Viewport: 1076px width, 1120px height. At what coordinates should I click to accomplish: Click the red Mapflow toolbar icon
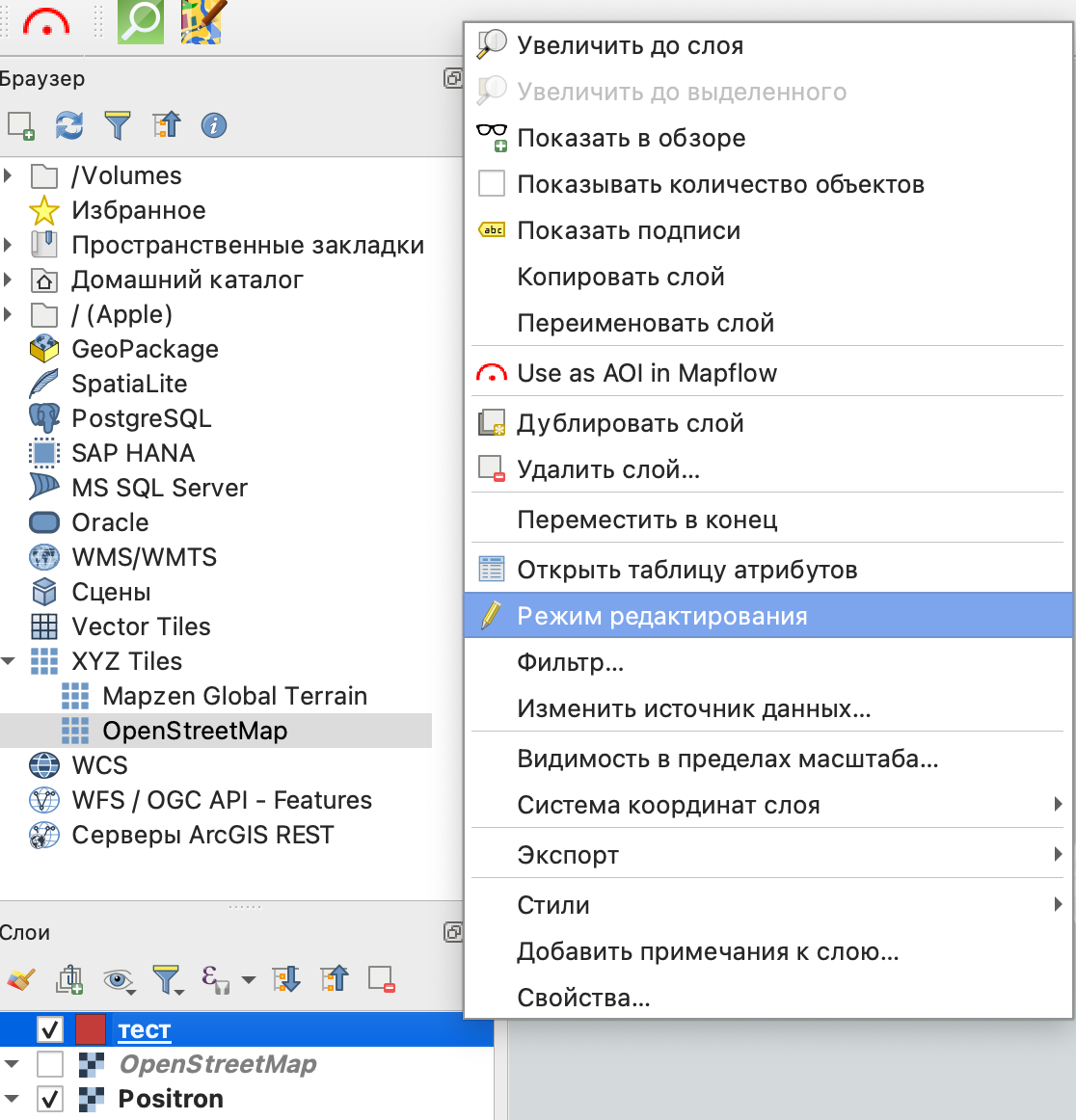45,21
